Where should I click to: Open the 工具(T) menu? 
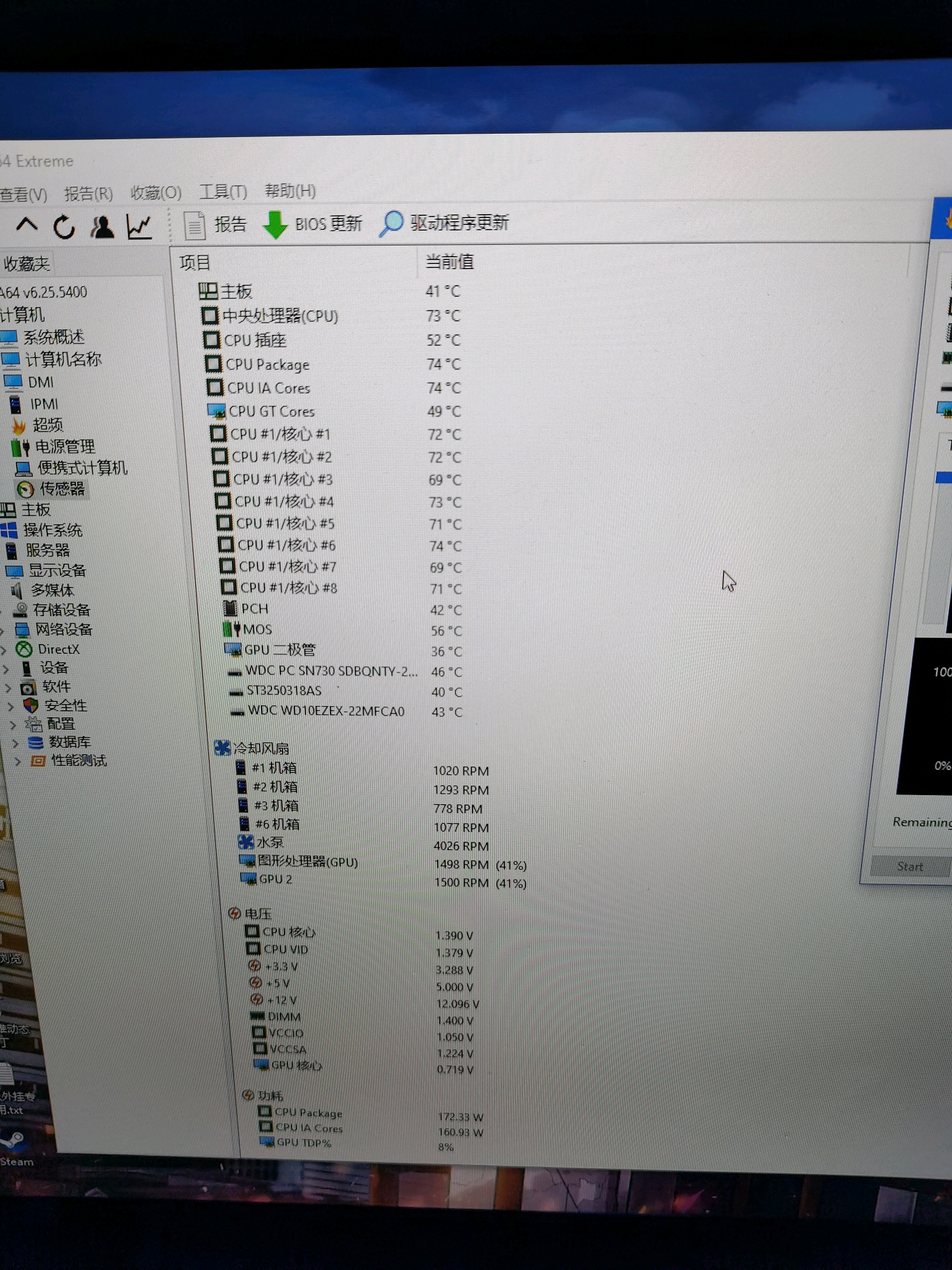pyautogui.click(x=223, y=191)
